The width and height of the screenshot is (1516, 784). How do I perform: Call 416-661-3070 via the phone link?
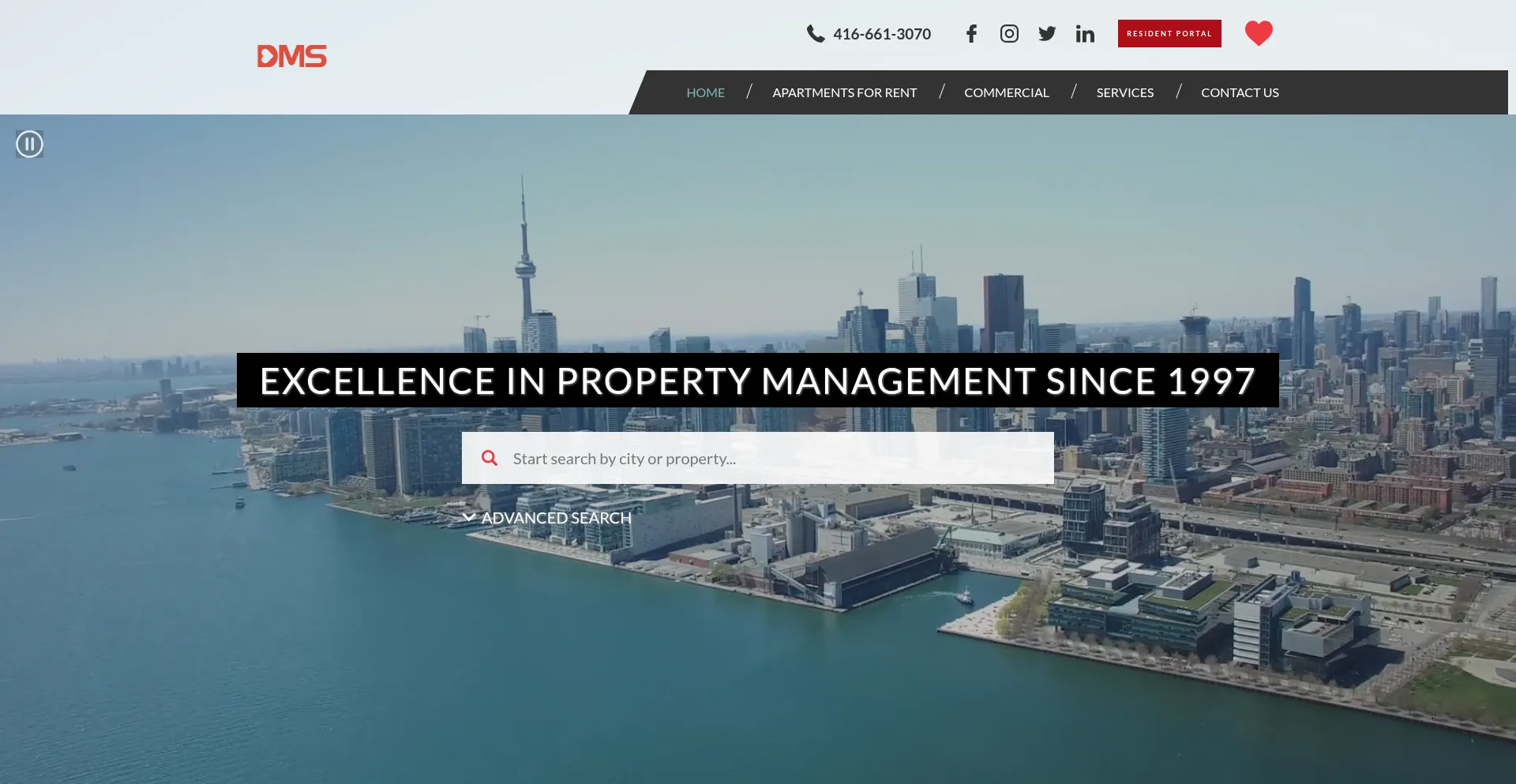tap(882, 33)
